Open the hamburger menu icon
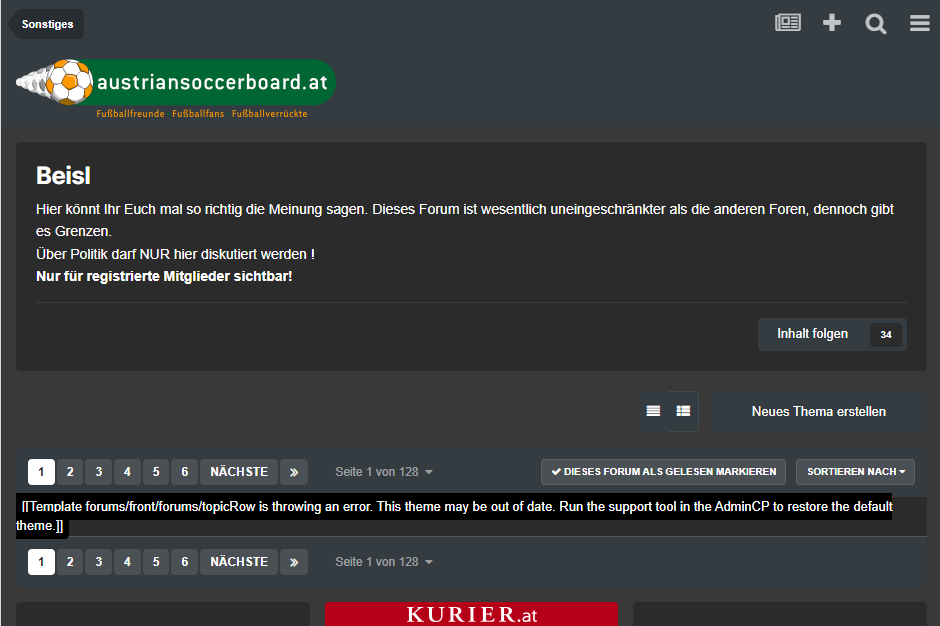940x626 pixels. pos(919,23)
